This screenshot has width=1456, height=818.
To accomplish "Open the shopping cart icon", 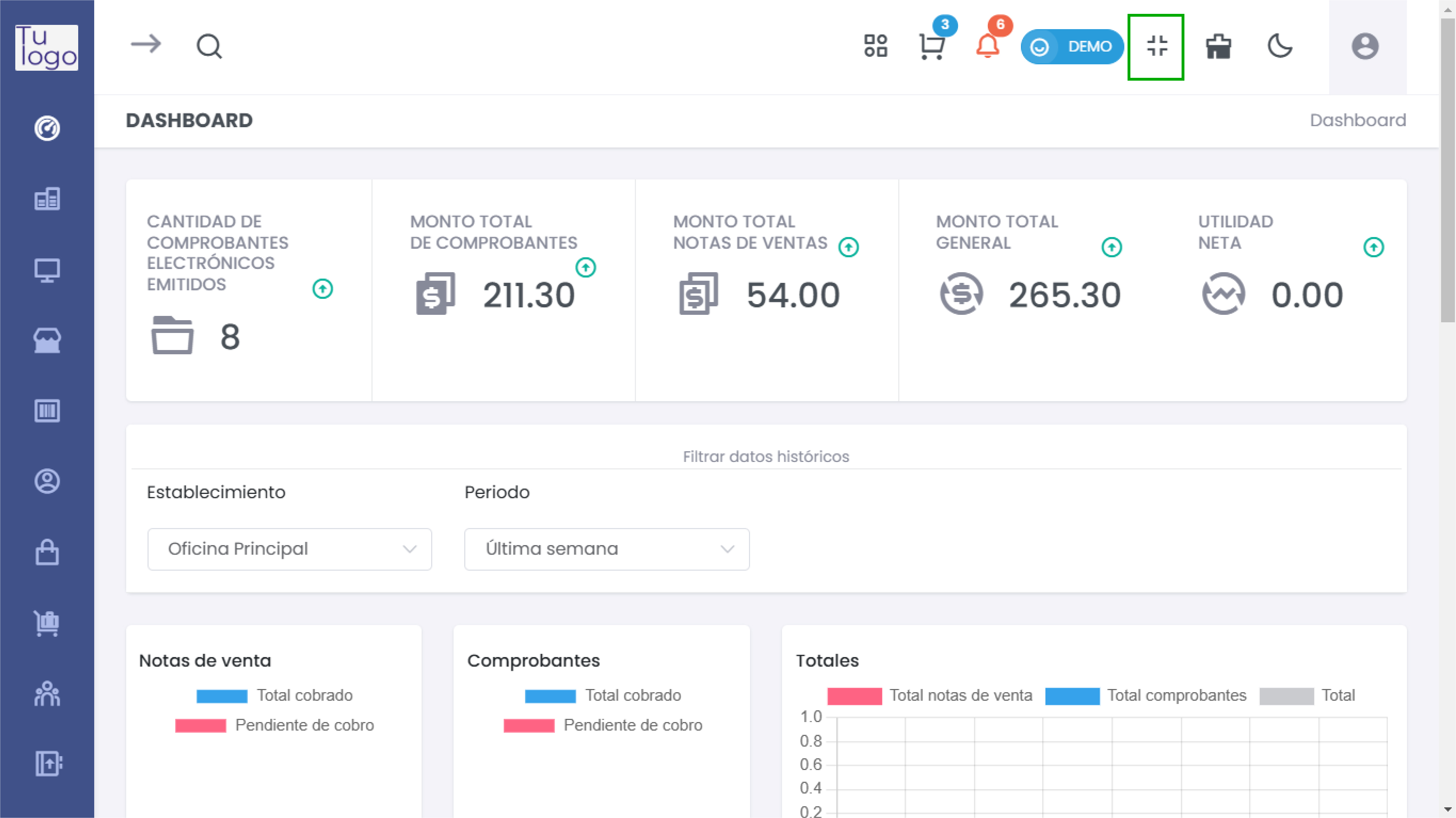I will coord(931,46).
